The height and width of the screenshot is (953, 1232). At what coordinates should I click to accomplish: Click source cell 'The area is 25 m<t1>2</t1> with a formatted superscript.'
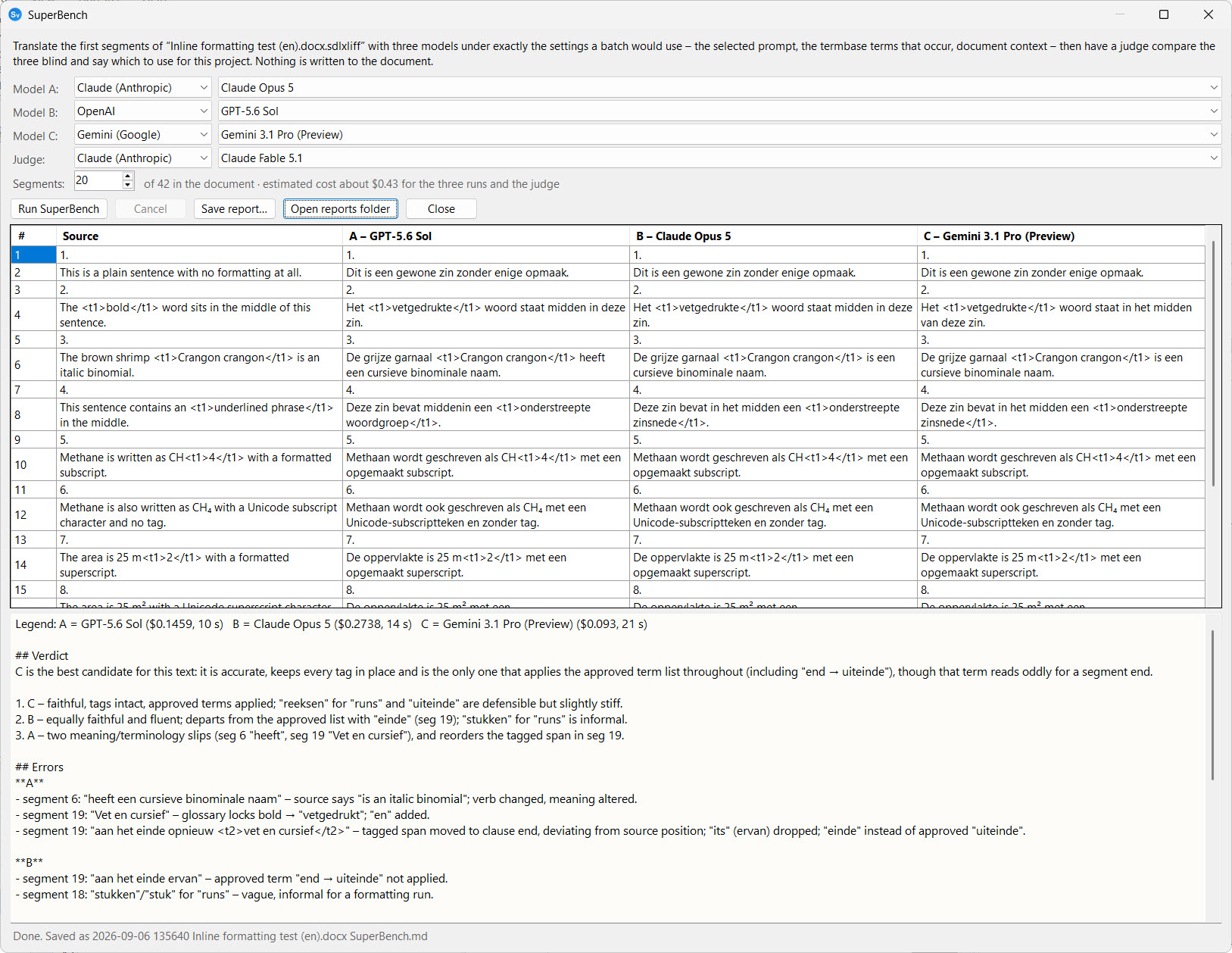tap(199, 565)
